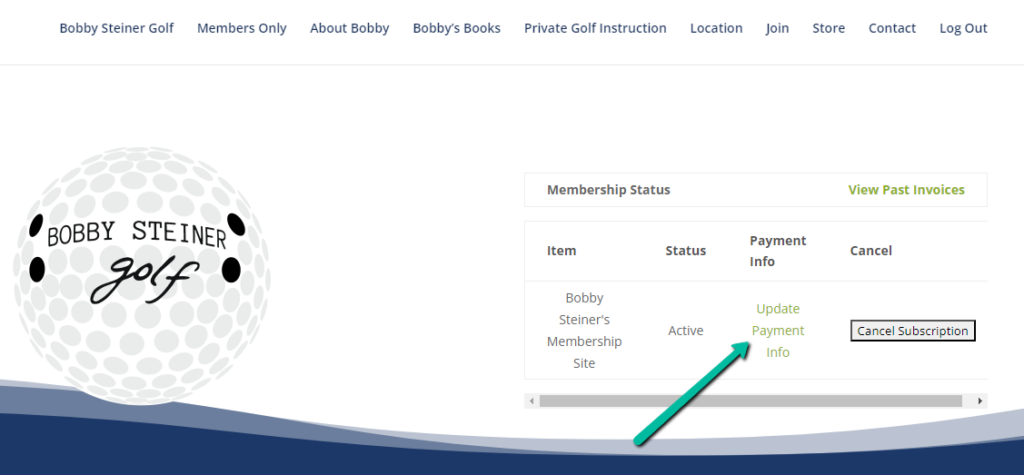Open Bobby Steiner Golf menu item
Image resolution: width=1024 pixels, height=475 pixels.
click(x=116, y=28)
